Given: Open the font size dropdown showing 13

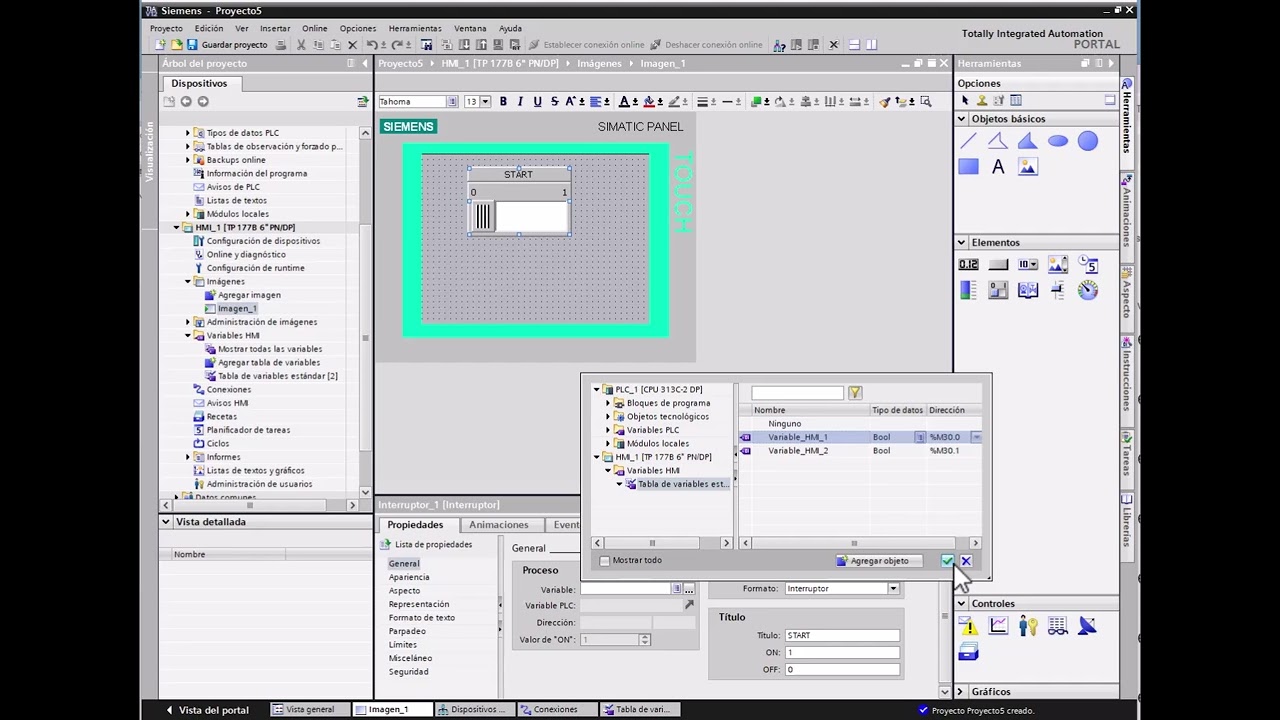Looking at the screenshot, I should [485, 102].
